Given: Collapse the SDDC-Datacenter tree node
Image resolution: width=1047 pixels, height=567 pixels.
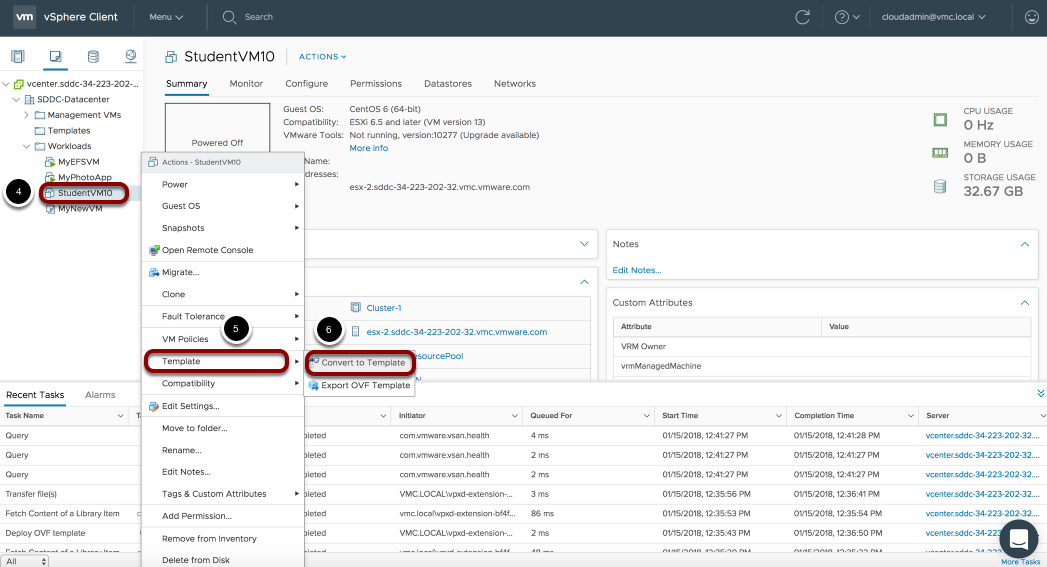Looking at the screenshot, I should pos(17,100).
